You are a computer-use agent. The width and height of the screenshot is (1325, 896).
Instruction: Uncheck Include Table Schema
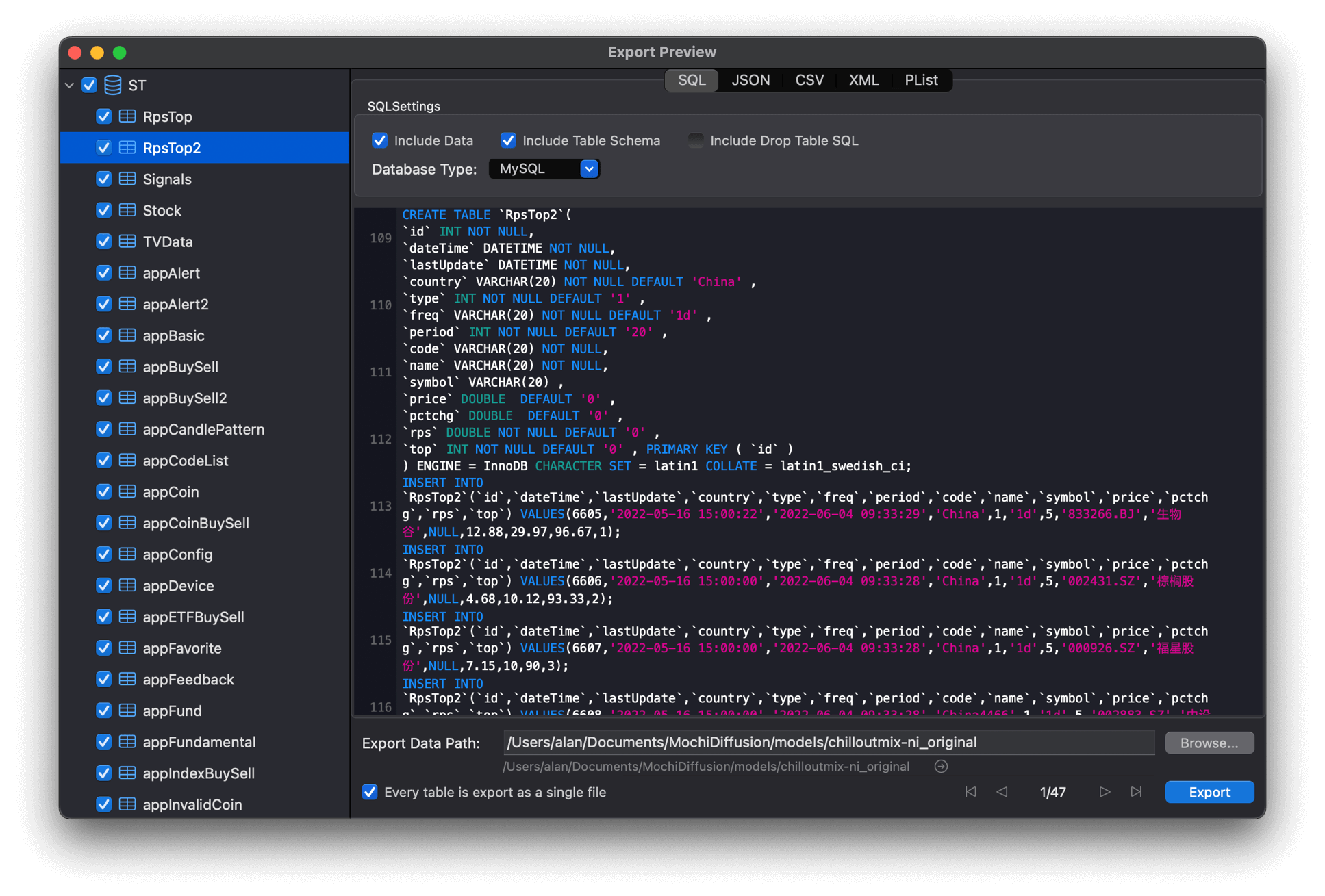coord(508,140)
